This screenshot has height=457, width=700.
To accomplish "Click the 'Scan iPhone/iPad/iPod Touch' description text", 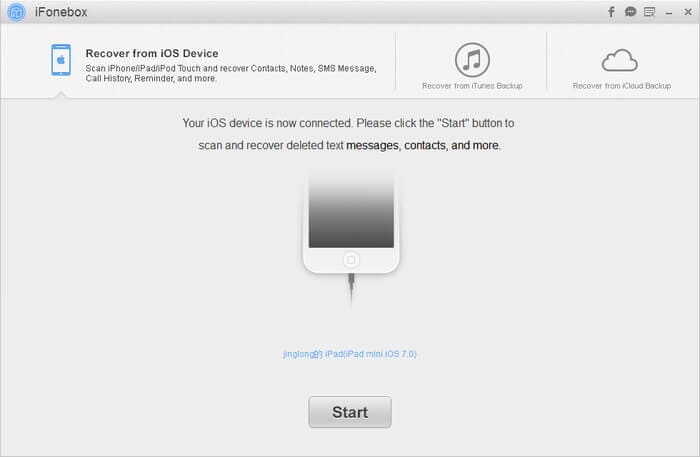I will coord(231,73).
